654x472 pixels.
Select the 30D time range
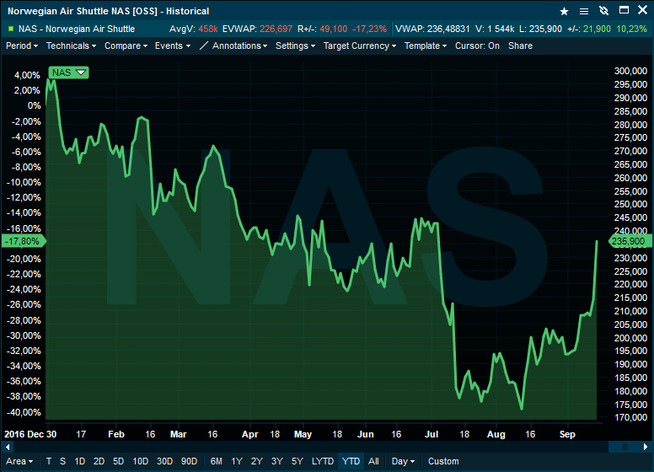(x=165, y=461)
